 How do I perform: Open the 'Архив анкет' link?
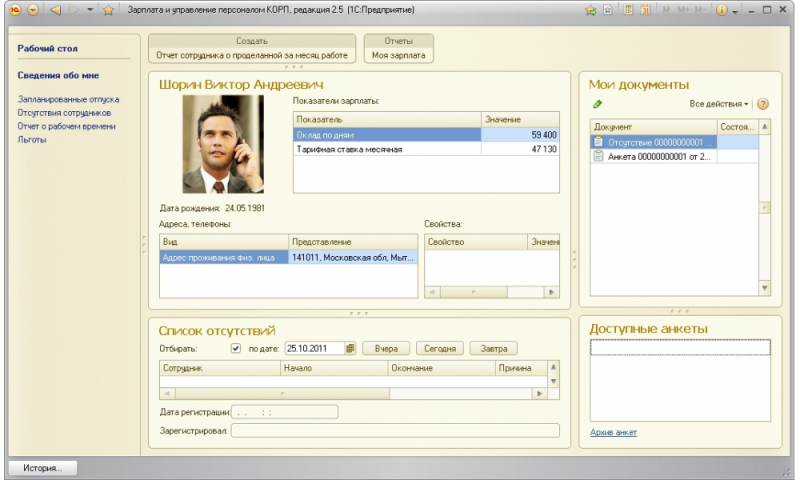click(x=614, y=432)
